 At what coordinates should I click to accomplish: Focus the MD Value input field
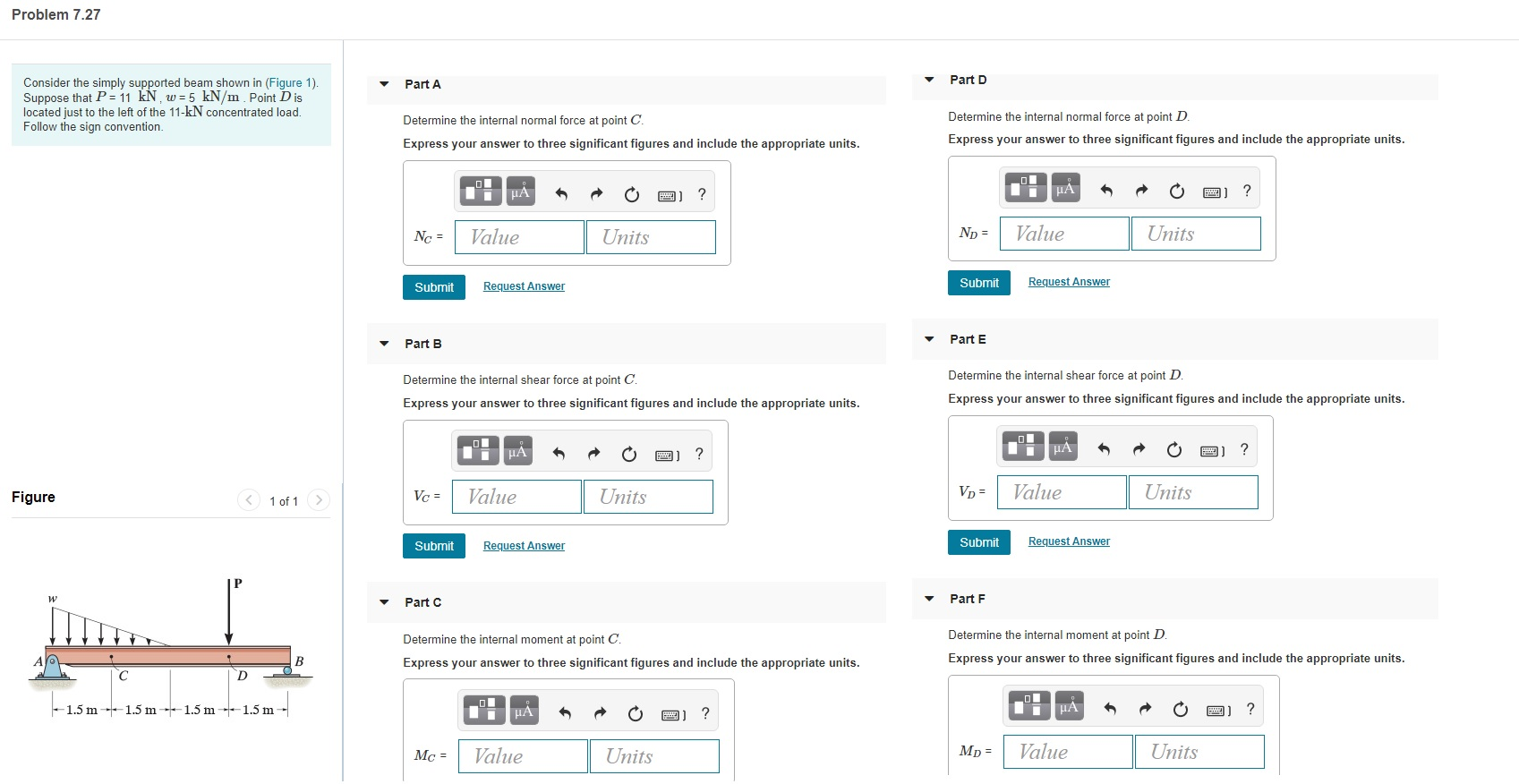coord(1068,752)
